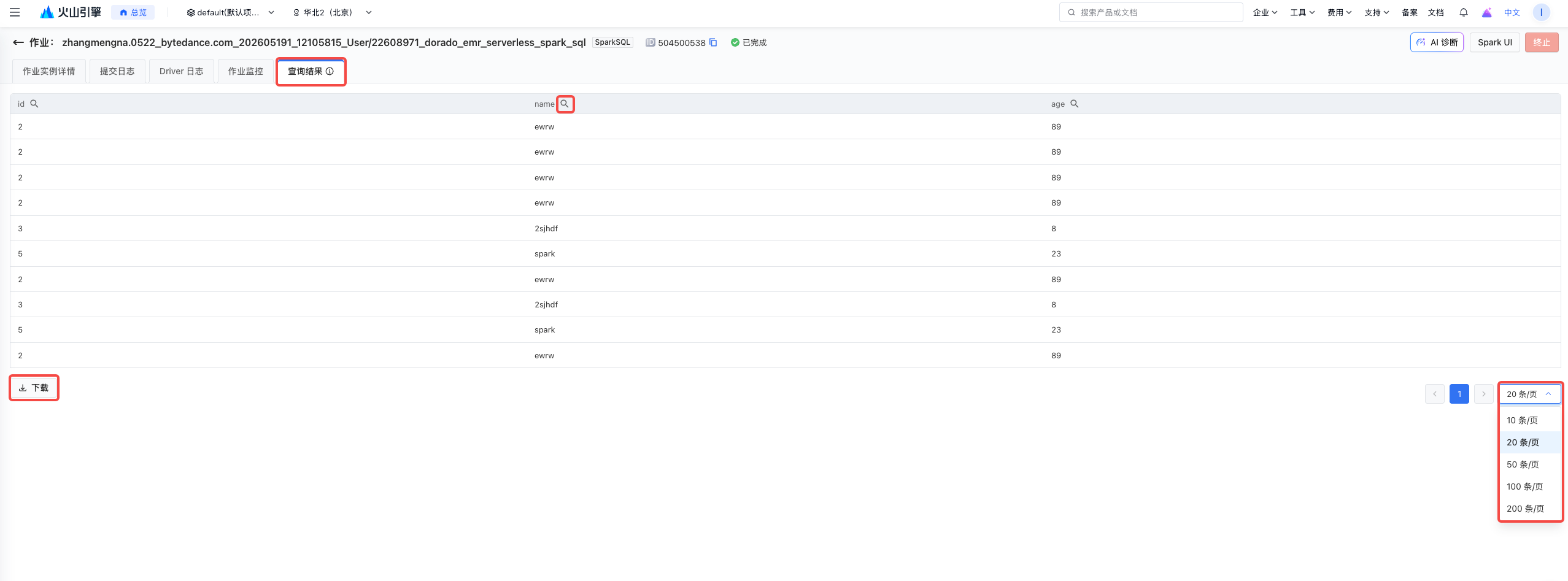Expand the default project selector
The height and width of the screenshot is (581, 1568).
click(231, 12)
